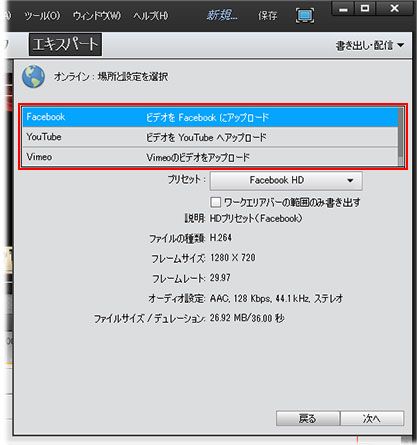Click the 保存 button
The width and height of the screenshot is (417, 445).
267,15
